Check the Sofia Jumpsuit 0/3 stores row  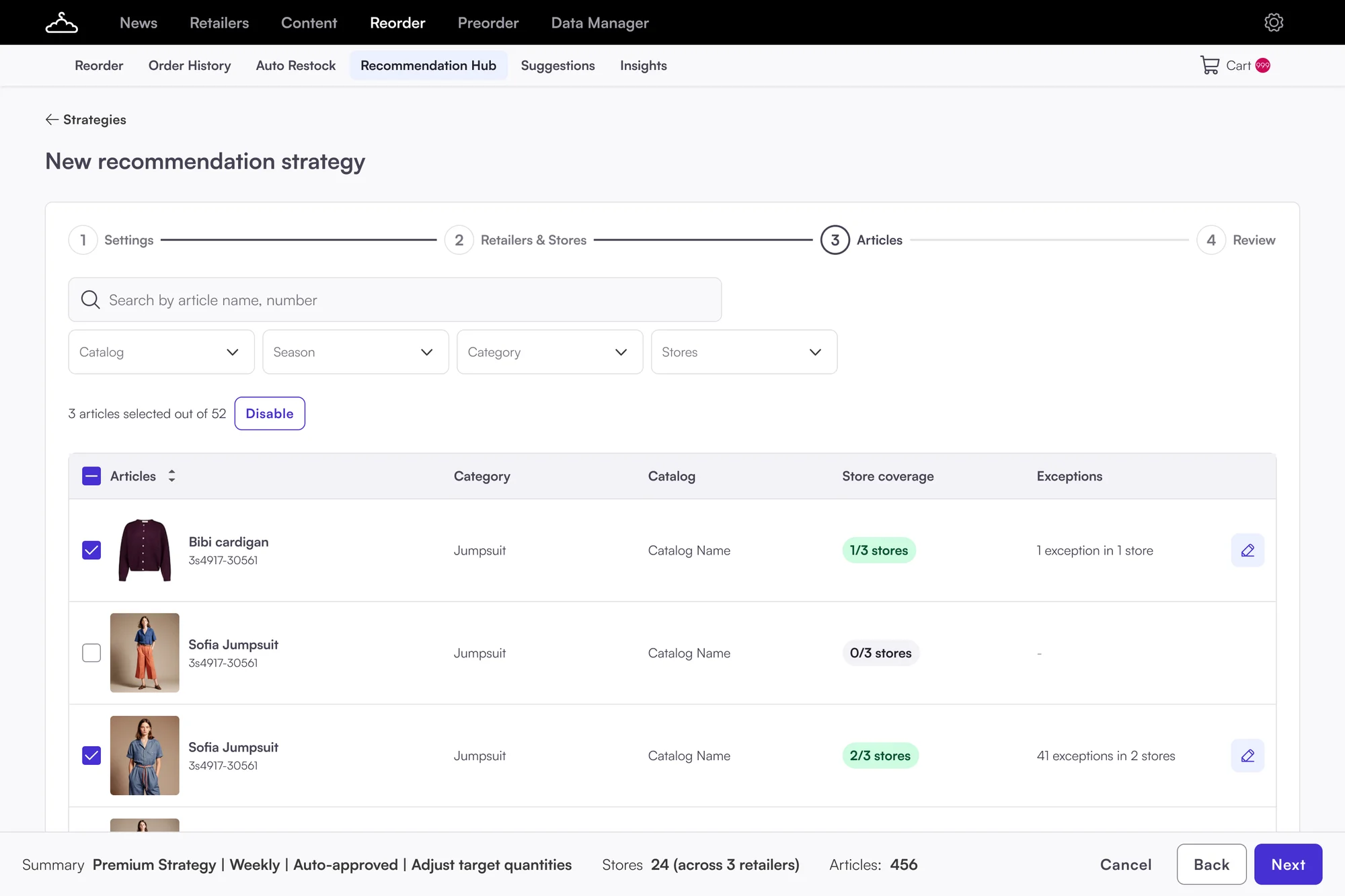(91, 653)
